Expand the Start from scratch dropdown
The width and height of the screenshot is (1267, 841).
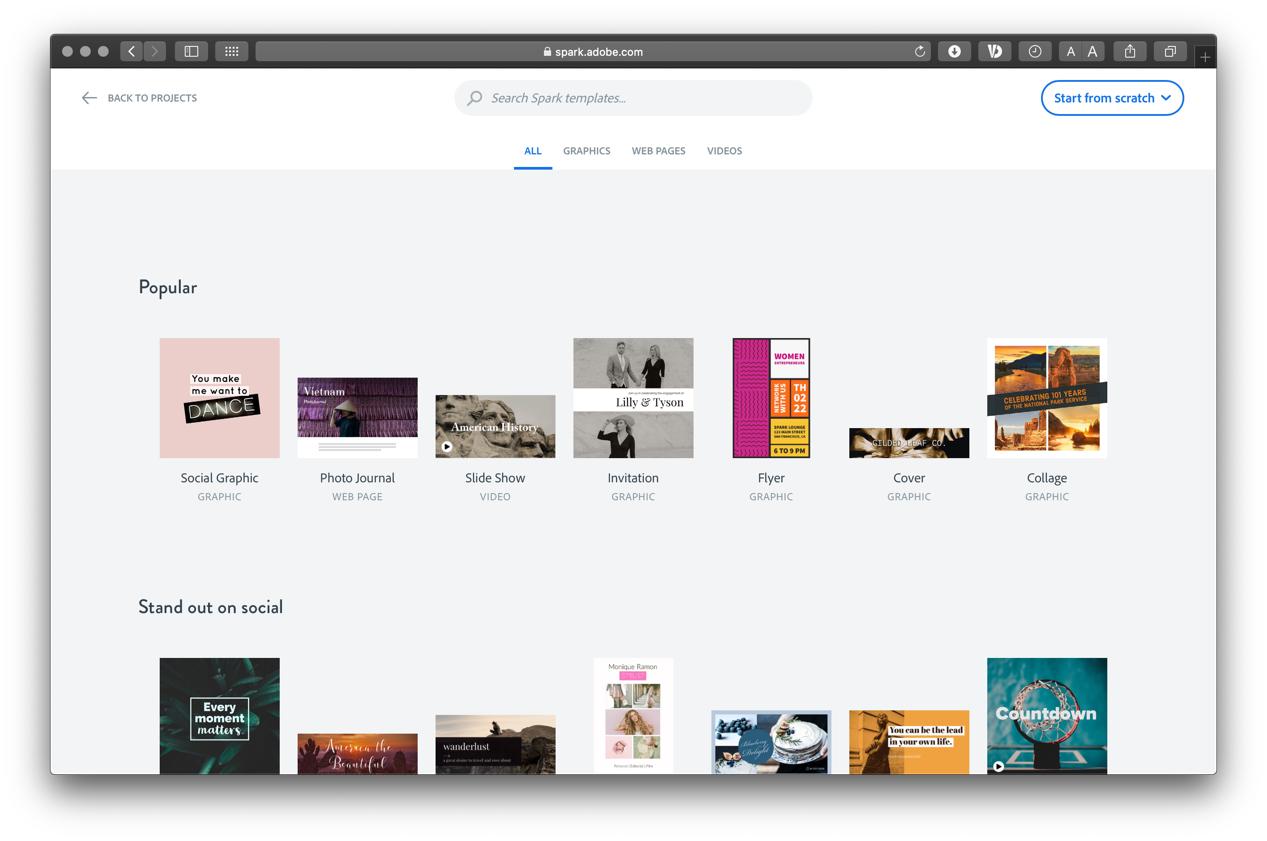point(1166,98)
